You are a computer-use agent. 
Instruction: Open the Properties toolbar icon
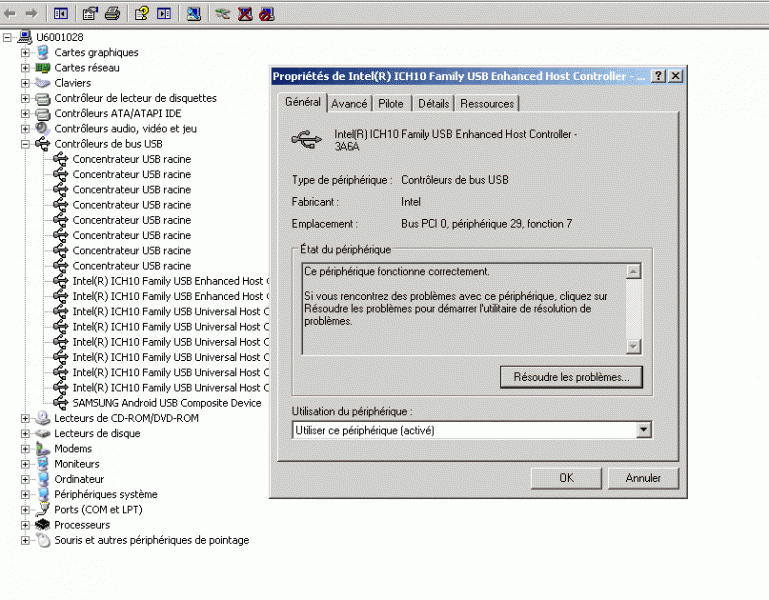(90, 14)
